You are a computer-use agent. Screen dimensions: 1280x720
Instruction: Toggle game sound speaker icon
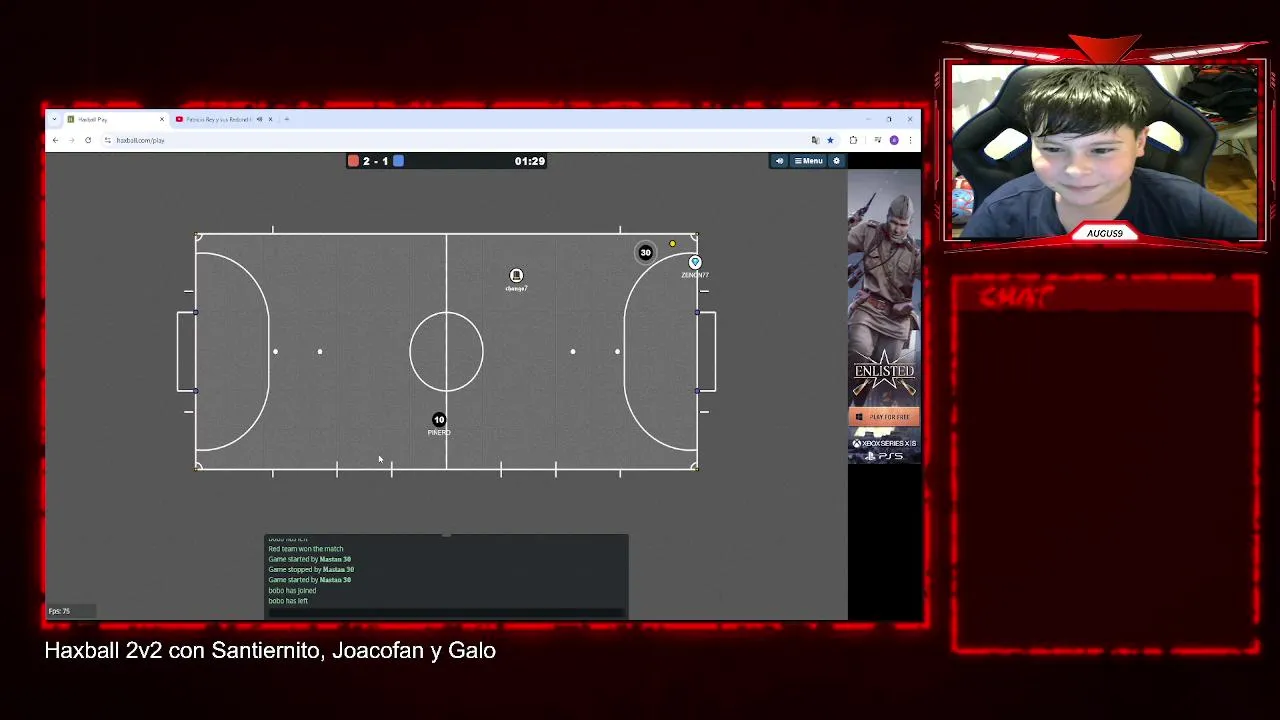tap(779, 161)
